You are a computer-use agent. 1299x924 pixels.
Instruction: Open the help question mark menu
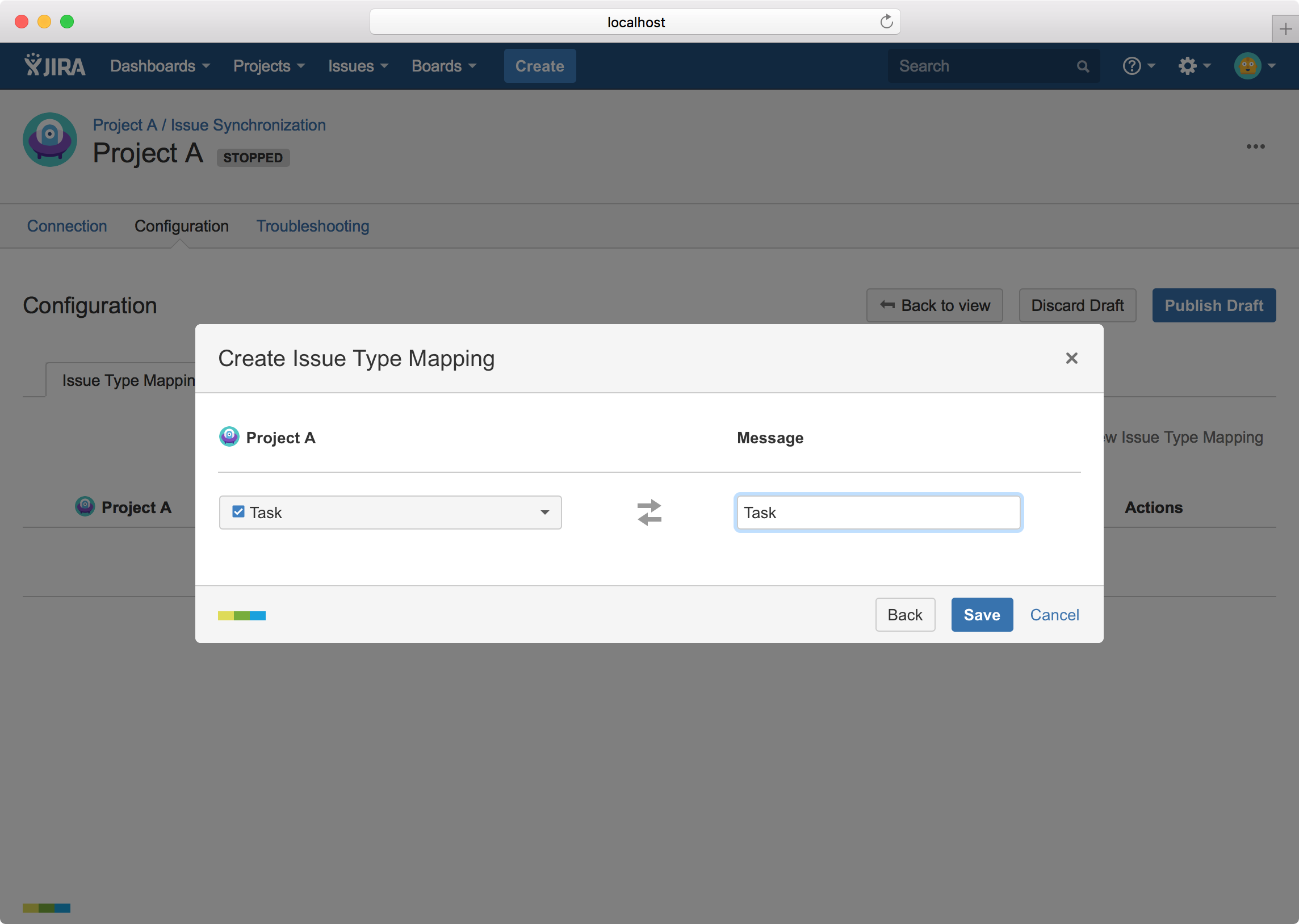tap(1138, 66)
